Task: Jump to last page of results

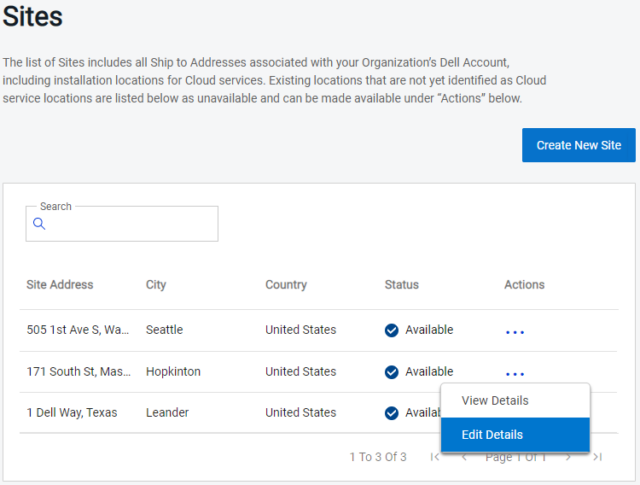Action: (597, 457)
